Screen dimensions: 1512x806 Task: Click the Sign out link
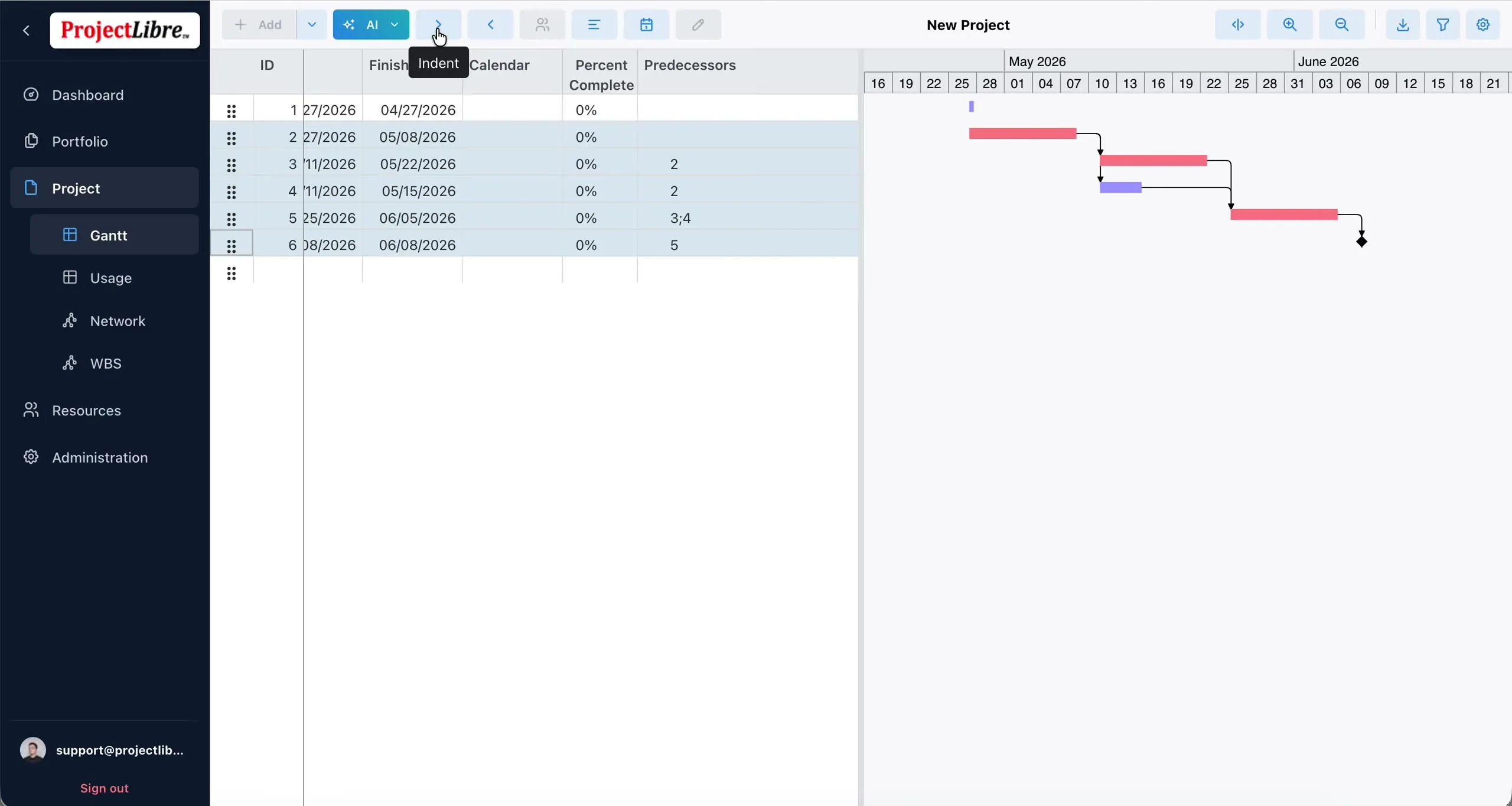pos(105,788)
